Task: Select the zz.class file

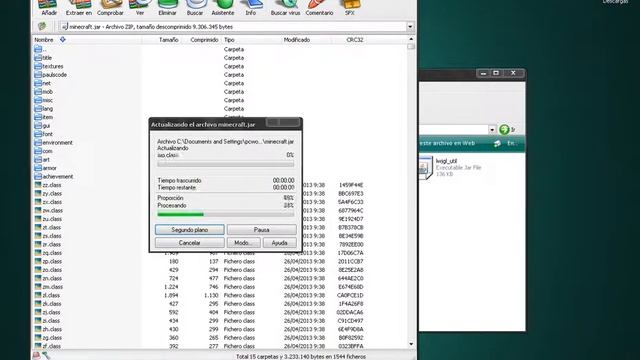Action: pos(48,185)
